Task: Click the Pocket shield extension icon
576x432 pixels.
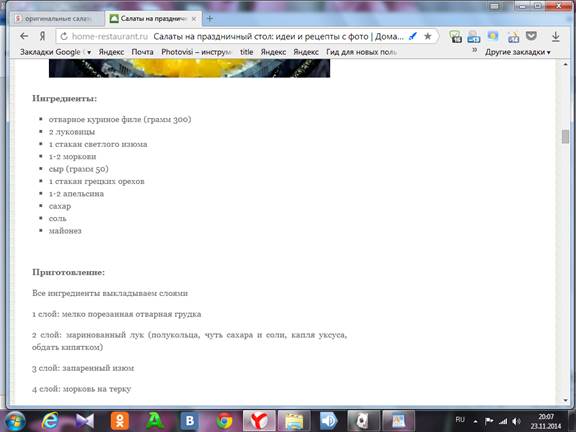Action: pos(532,36)
